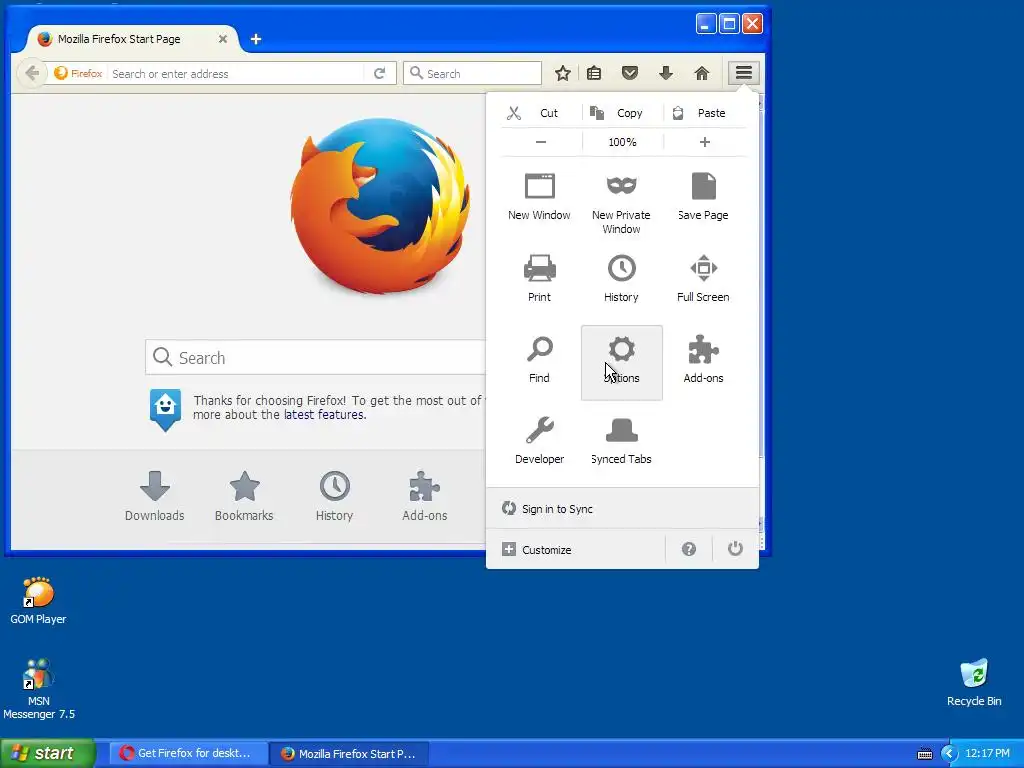The height and width of the screenshot is (768, 1024).
Task: Open Developer wrench tools
Action: (x=539, y=441)
